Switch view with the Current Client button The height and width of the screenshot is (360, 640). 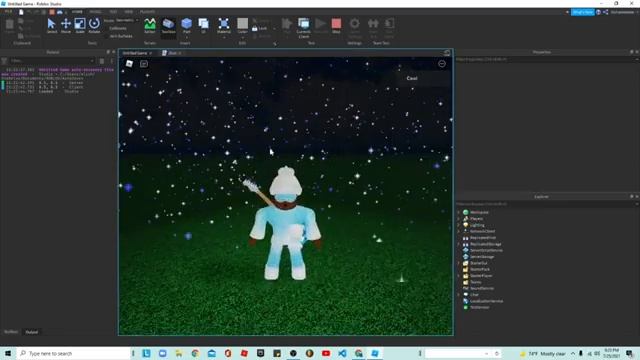click(x=304, y=28)
